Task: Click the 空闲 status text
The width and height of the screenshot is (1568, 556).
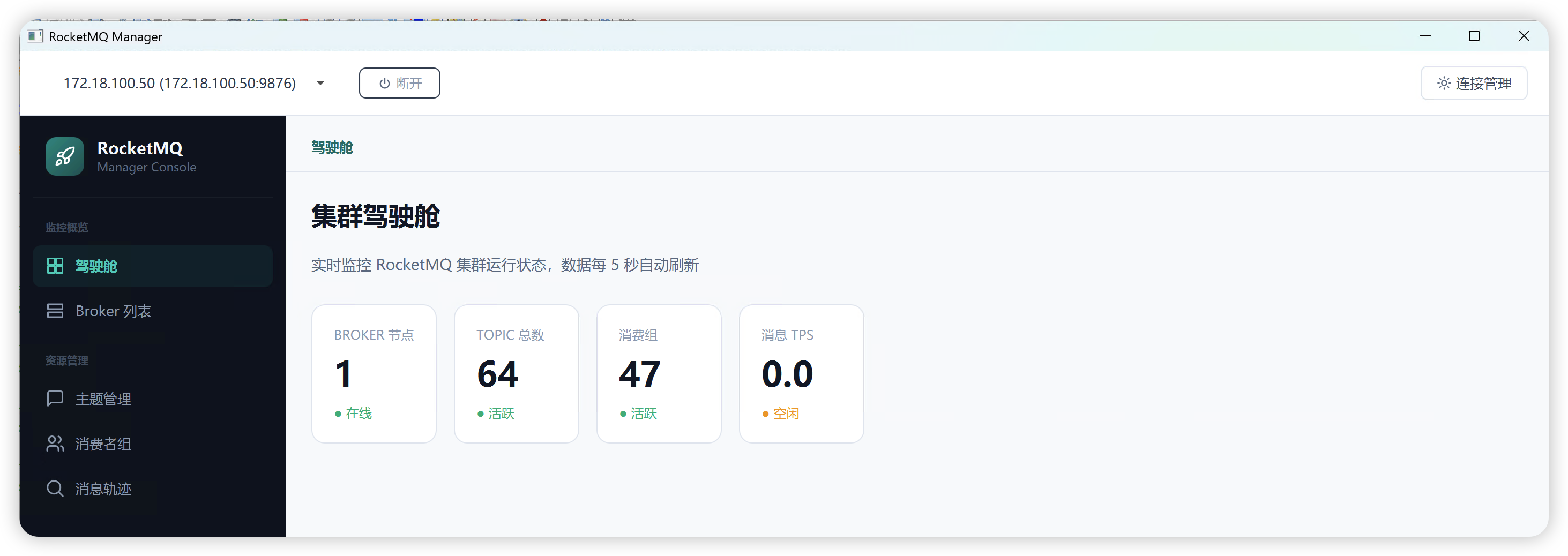Action: 786,414
